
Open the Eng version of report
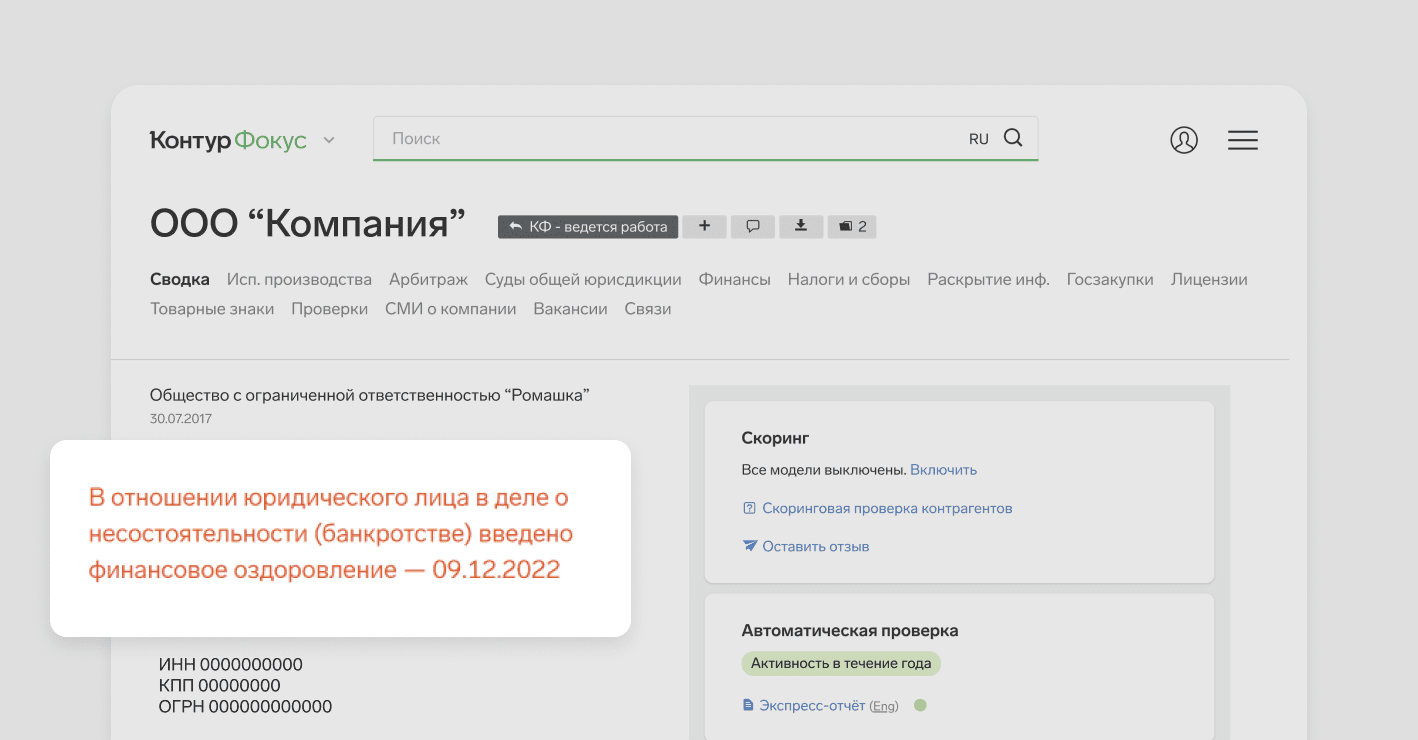coord(884,706)
